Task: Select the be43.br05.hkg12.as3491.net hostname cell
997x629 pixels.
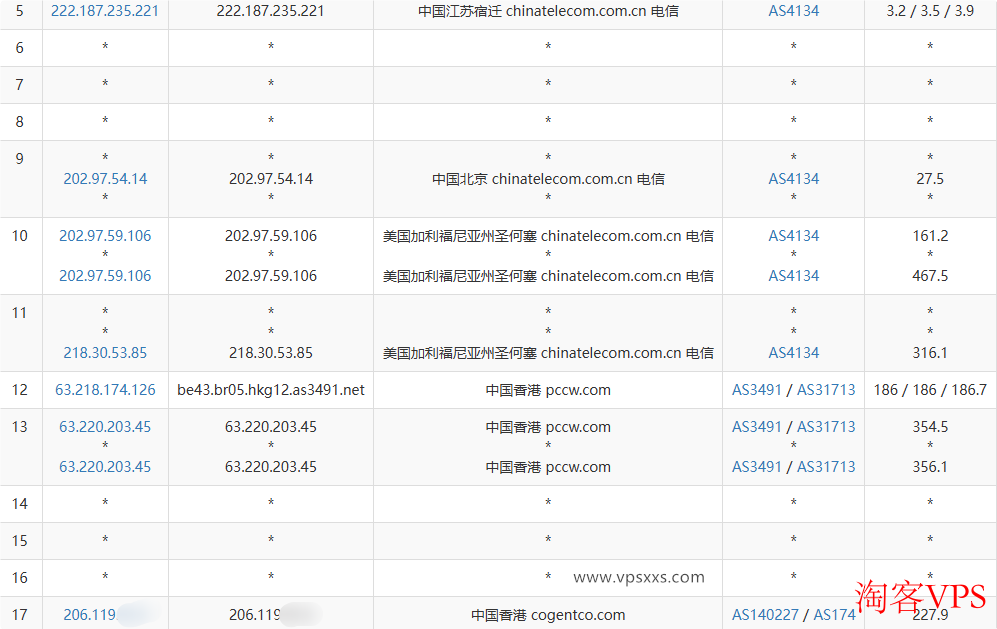Action: 270,390
